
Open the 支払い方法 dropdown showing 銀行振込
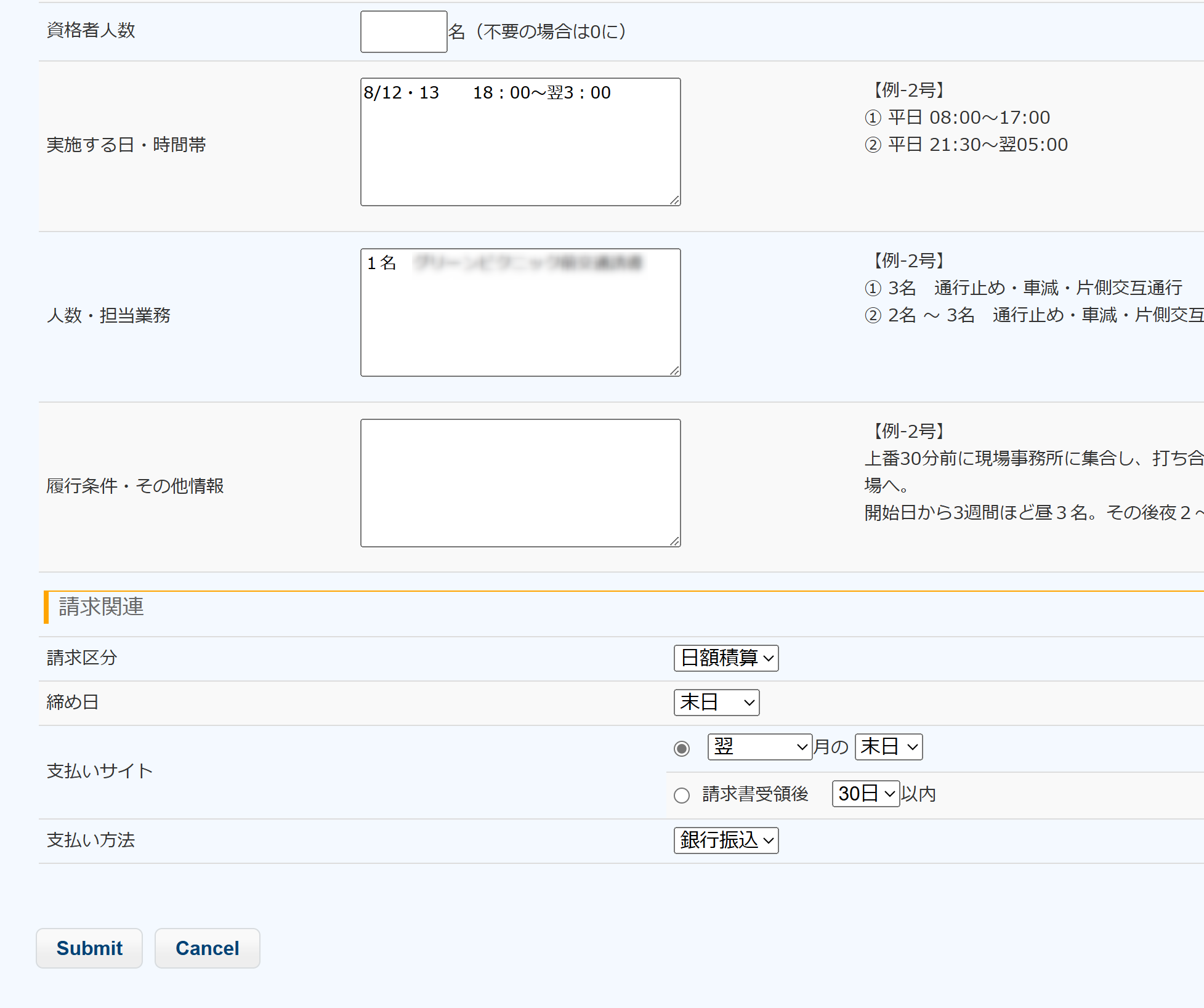(726, 841)
